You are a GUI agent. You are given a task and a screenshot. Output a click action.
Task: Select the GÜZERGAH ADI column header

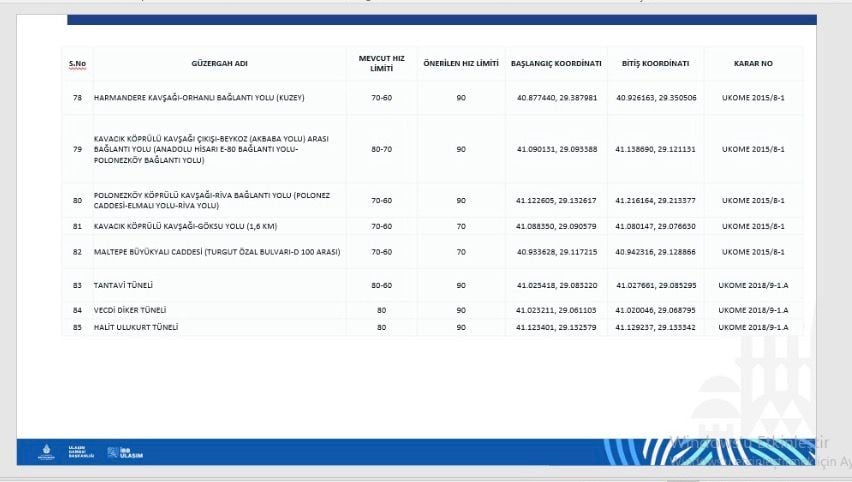[x=220, y=64]
